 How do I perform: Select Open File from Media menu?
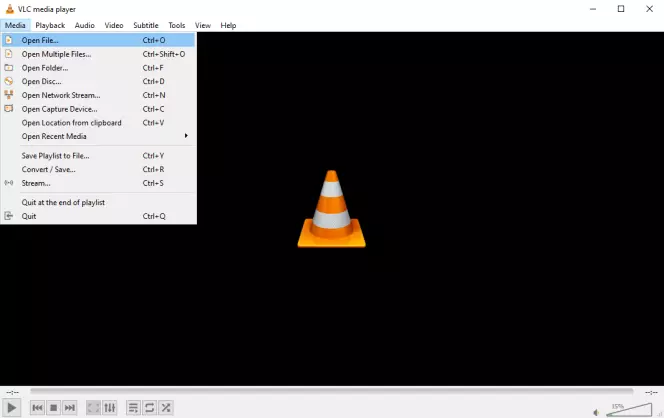[40, 40]
